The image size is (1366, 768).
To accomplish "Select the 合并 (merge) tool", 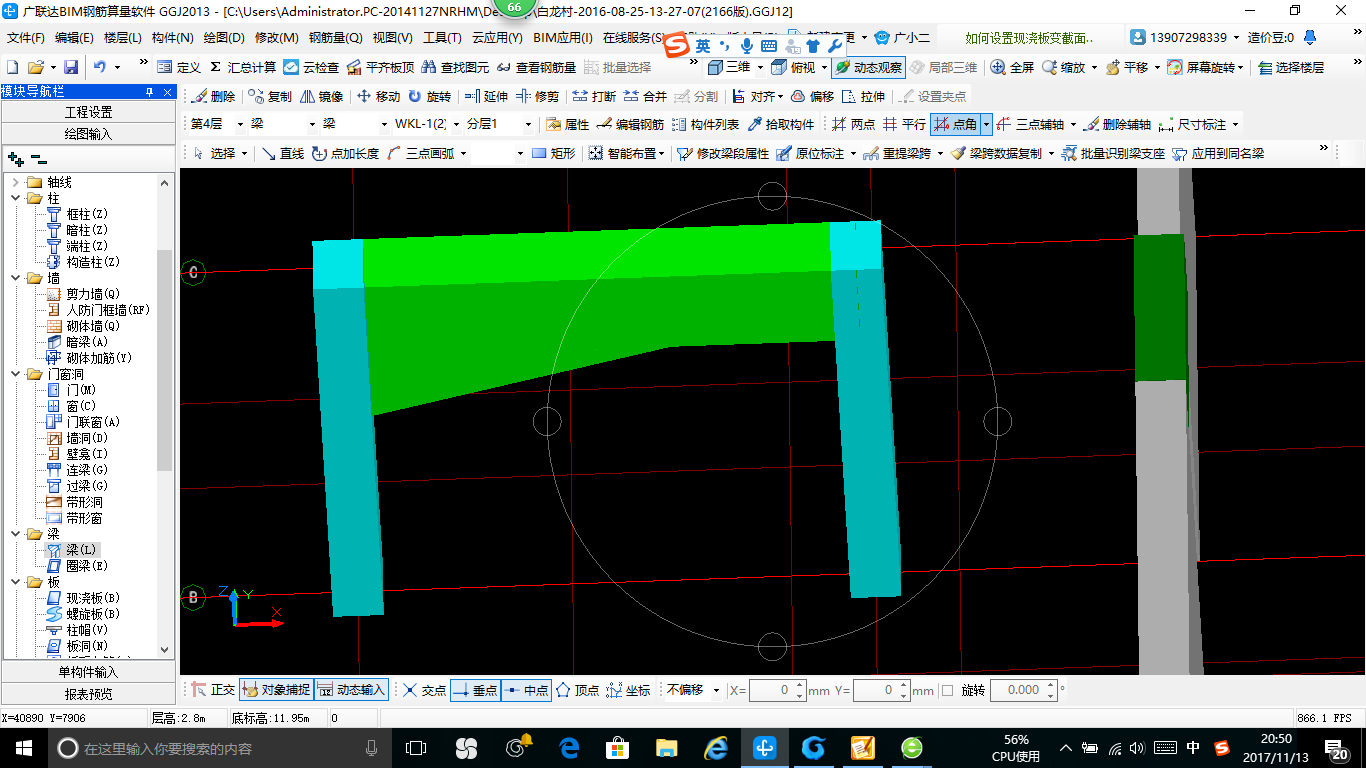I will coord(645,97).
